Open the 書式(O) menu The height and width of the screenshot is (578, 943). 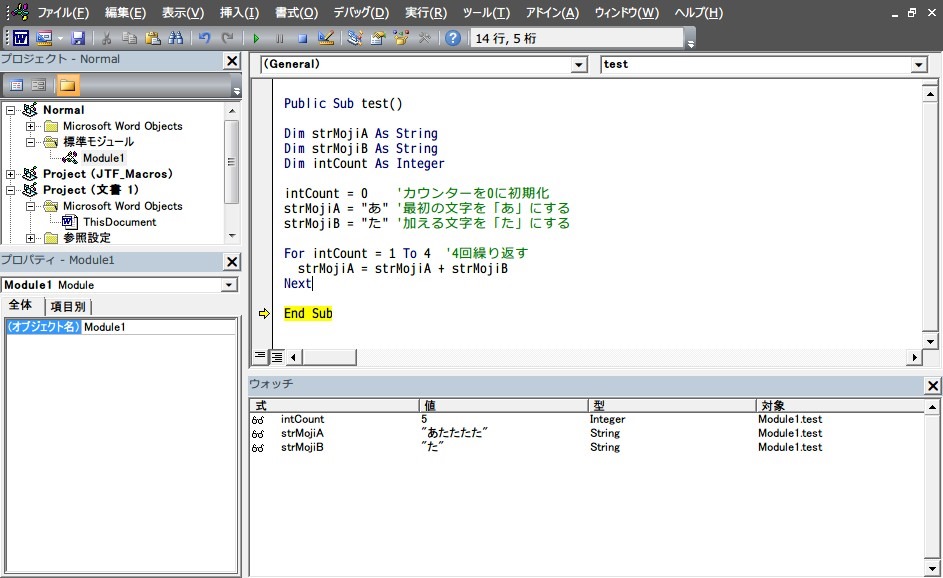[x=296, y=13]
